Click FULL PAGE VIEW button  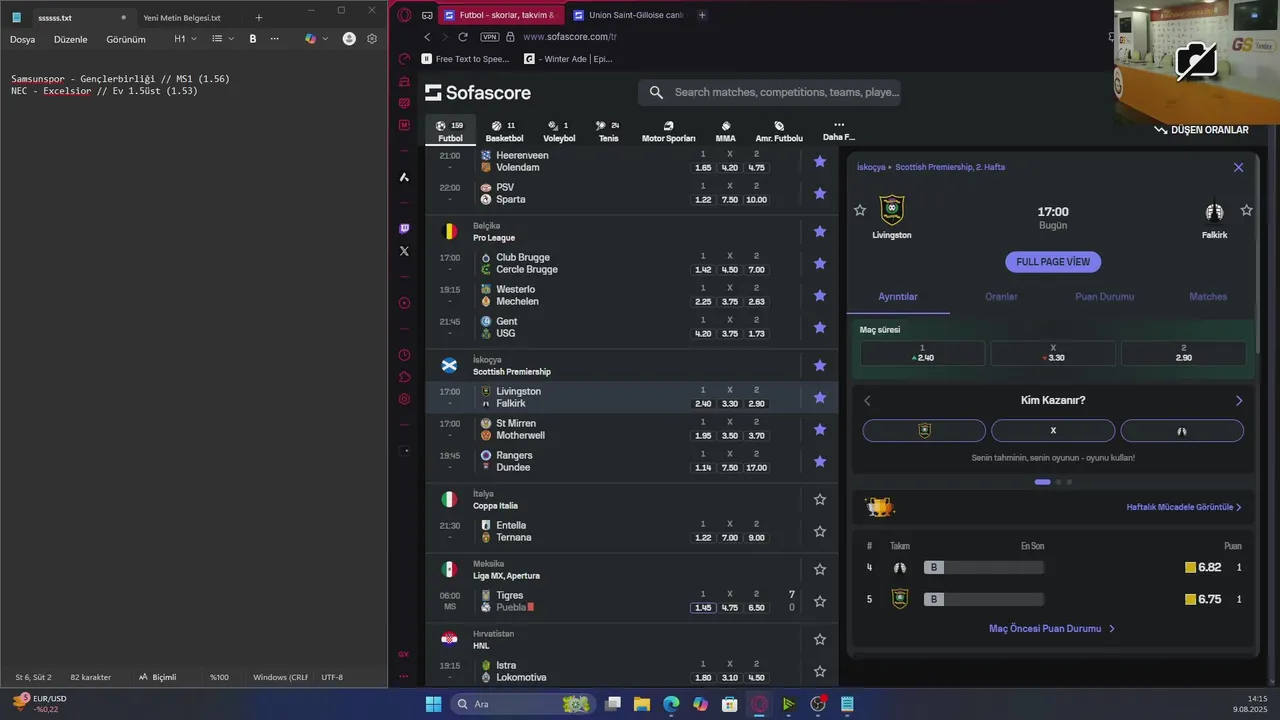pyautogui.click(x=1053, y=262)
